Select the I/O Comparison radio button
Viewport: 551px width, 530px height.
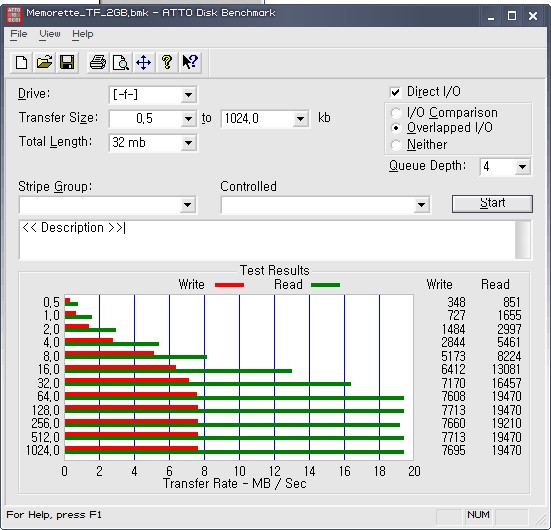pyautogui.click(x=396, y=113)
